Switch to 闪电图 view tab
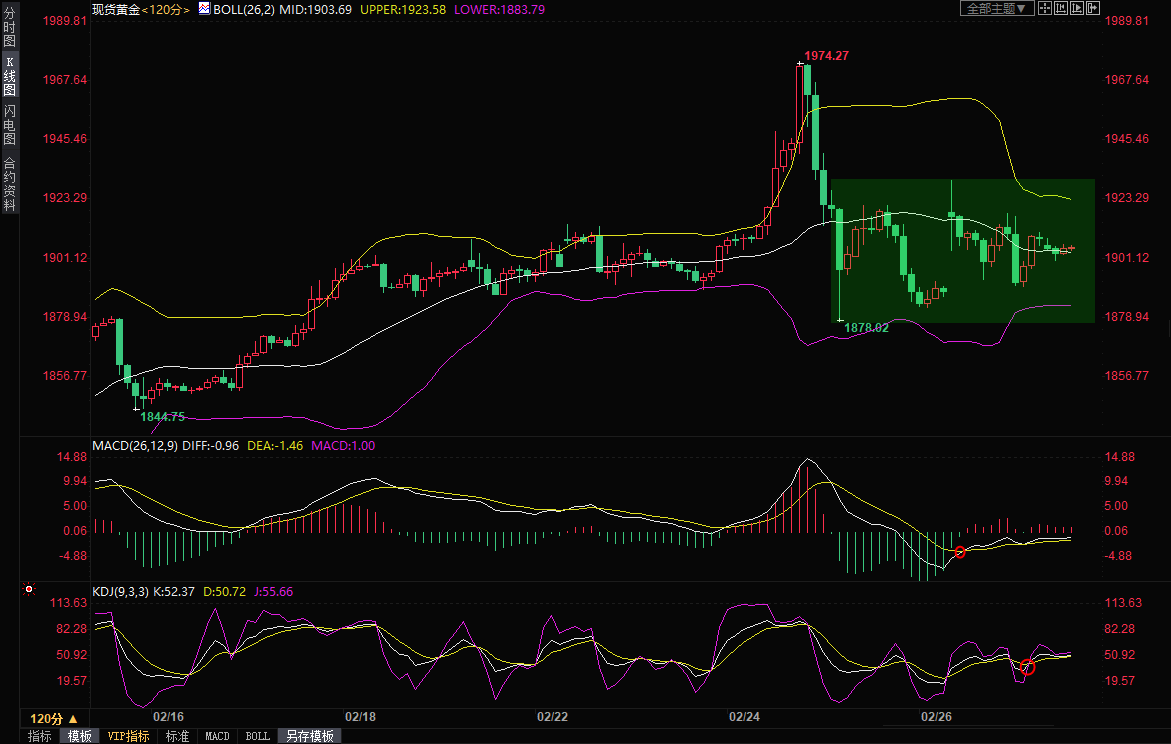1171x744 pixels. (9, 125)
